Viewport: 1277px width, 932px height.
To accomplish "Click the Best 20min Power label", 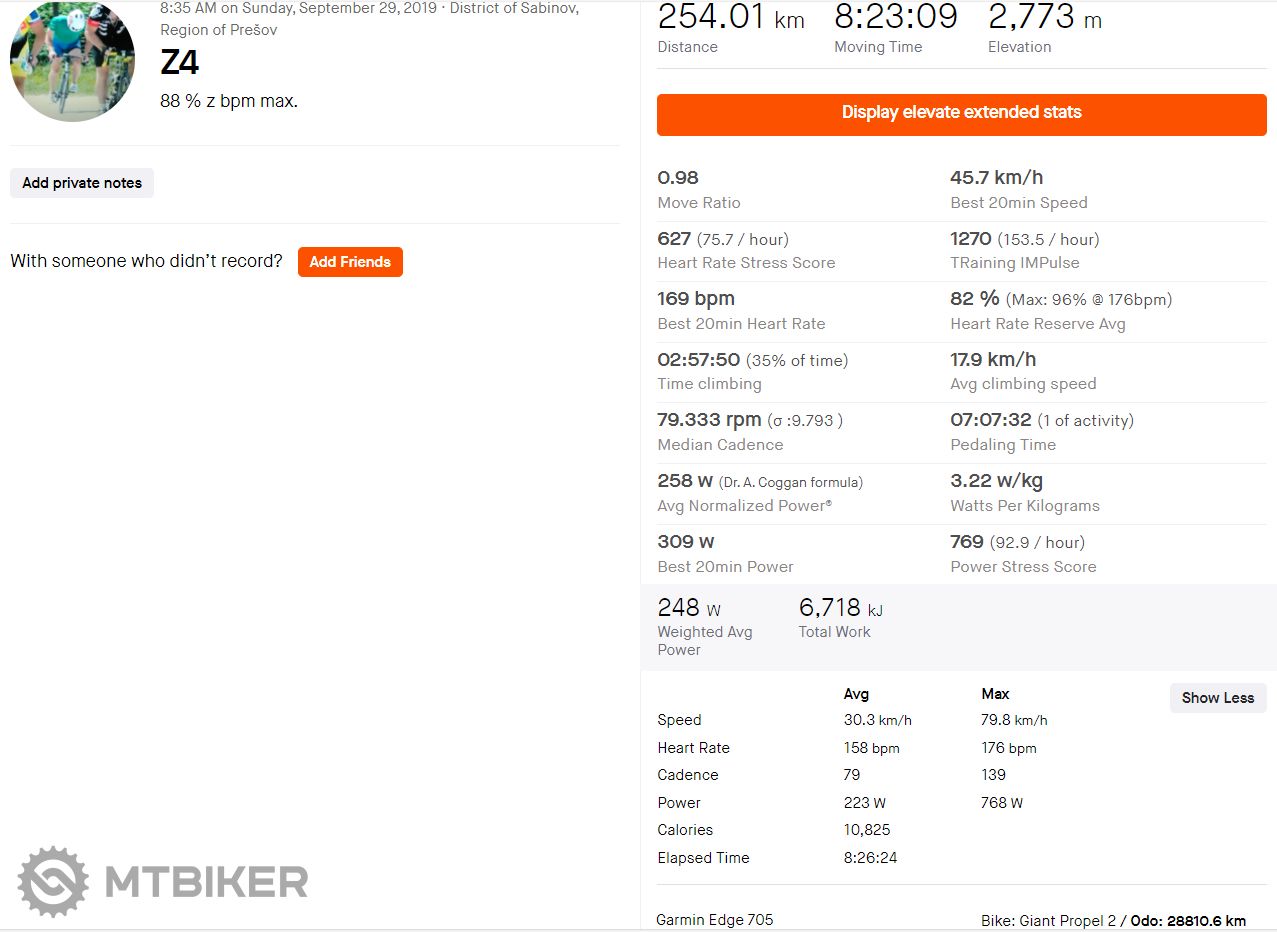I will [x=725, y=567].
